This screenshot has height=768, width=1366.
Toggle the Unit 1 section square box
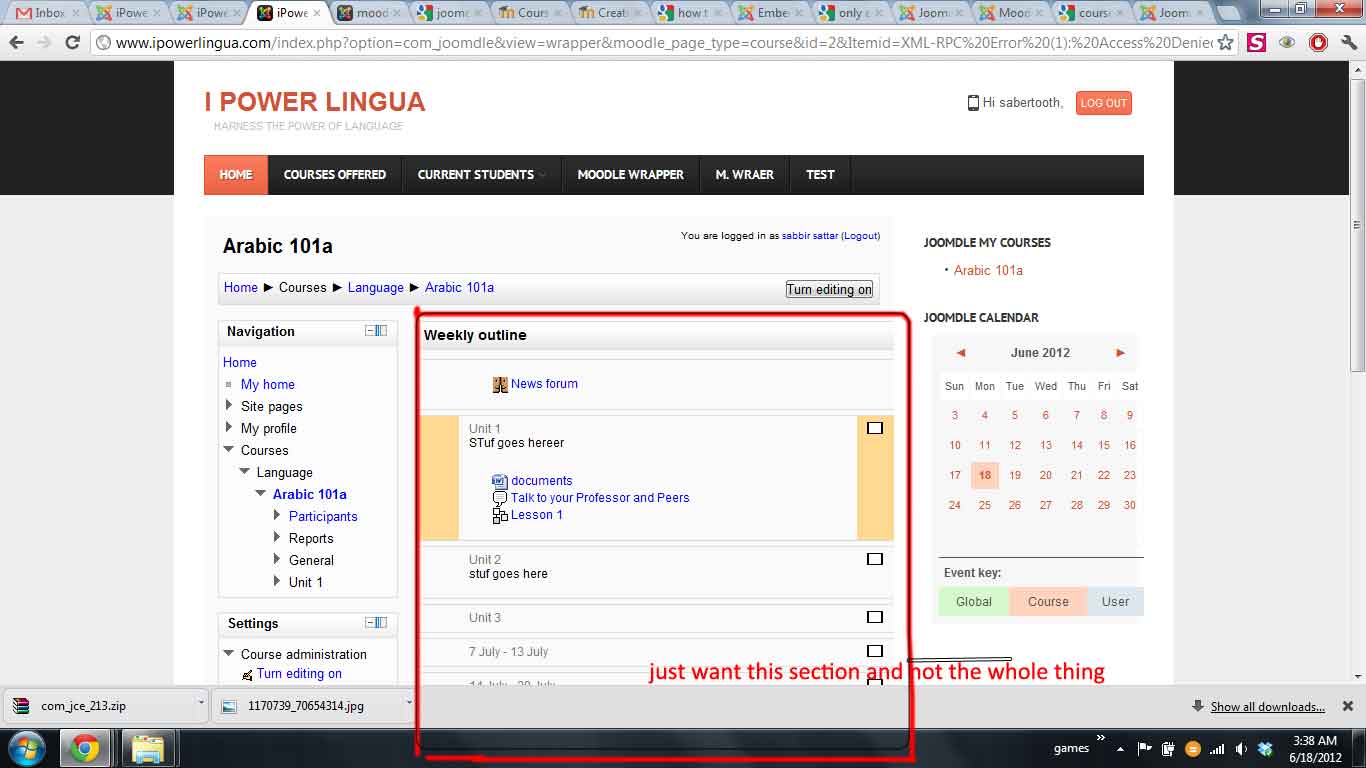tap(875, 428)
